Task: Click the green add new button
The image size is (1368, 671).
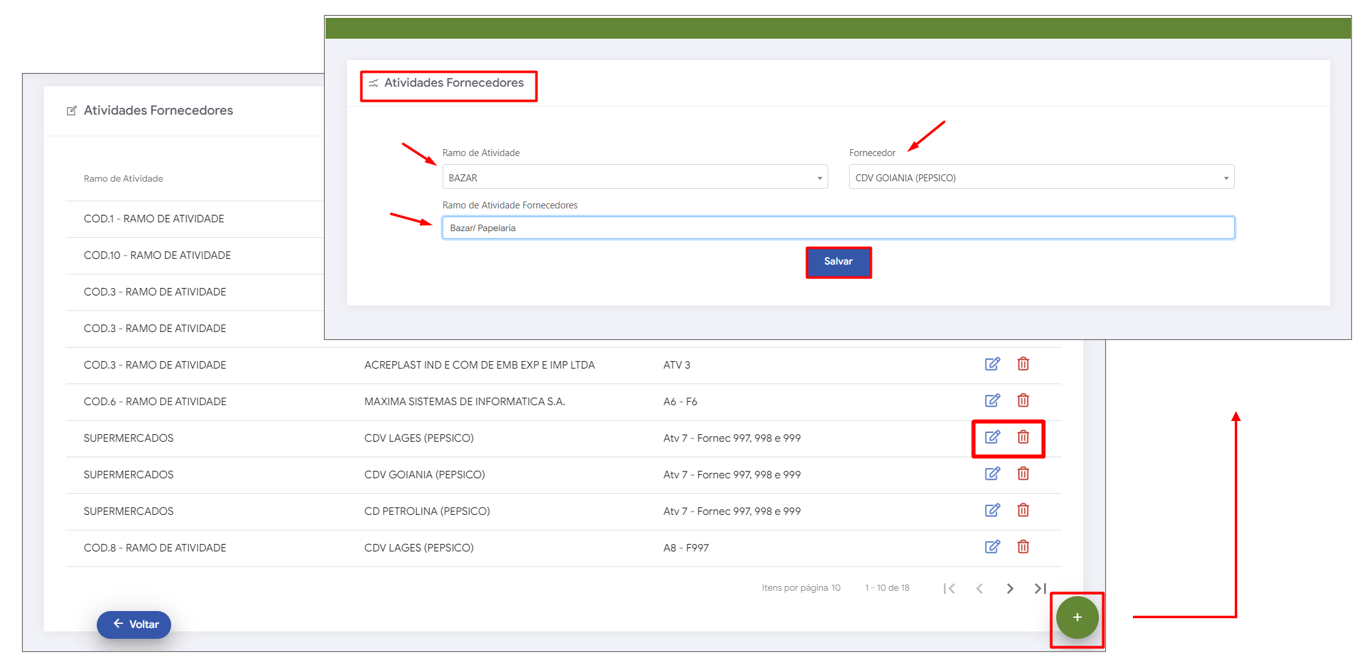Action: (x=1077, y=618)
